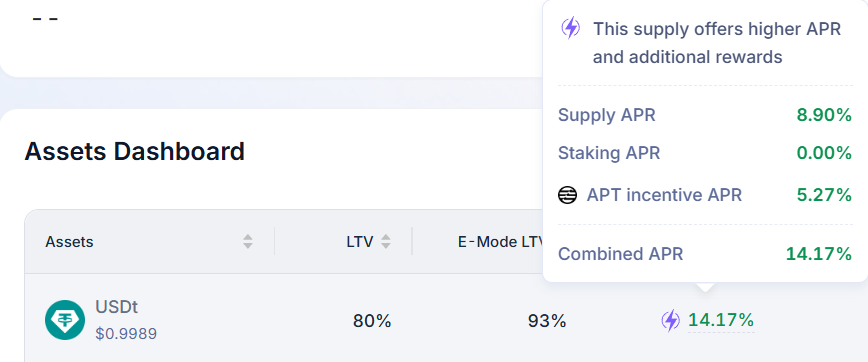Click the E-Mode LTV column header
Image resolution: width=868 pixels, height=362 pixels.
coord(501,242)
